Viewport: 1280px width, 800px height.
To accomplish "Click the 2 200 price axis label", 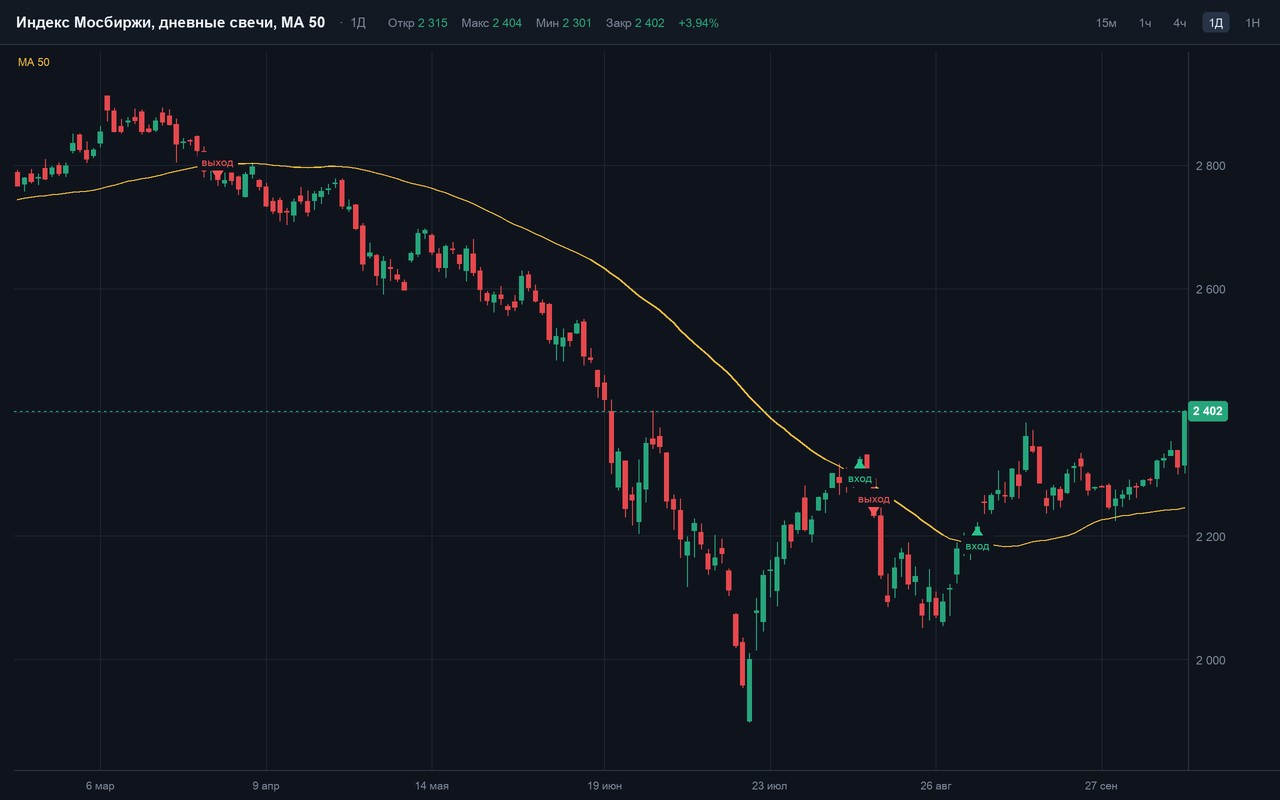I will [1212, 537].
